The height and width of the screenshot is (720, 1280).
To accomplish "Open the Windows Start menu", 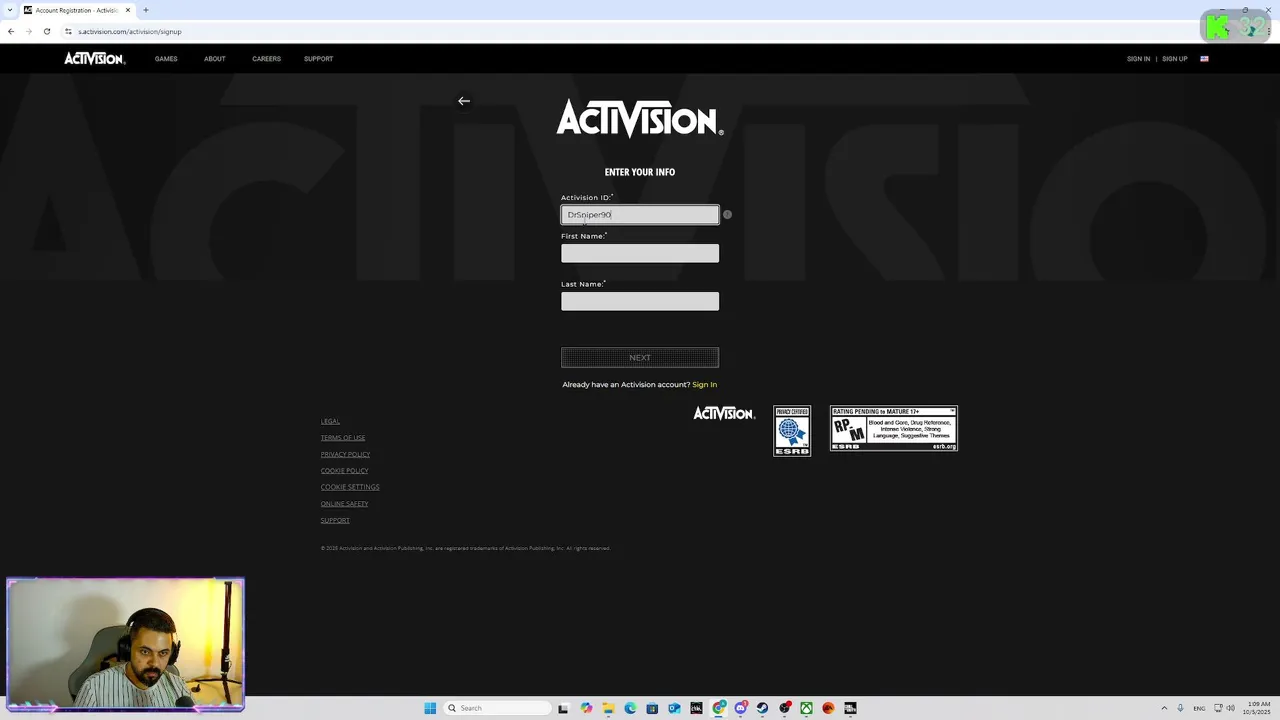I will tap(430, 708).
